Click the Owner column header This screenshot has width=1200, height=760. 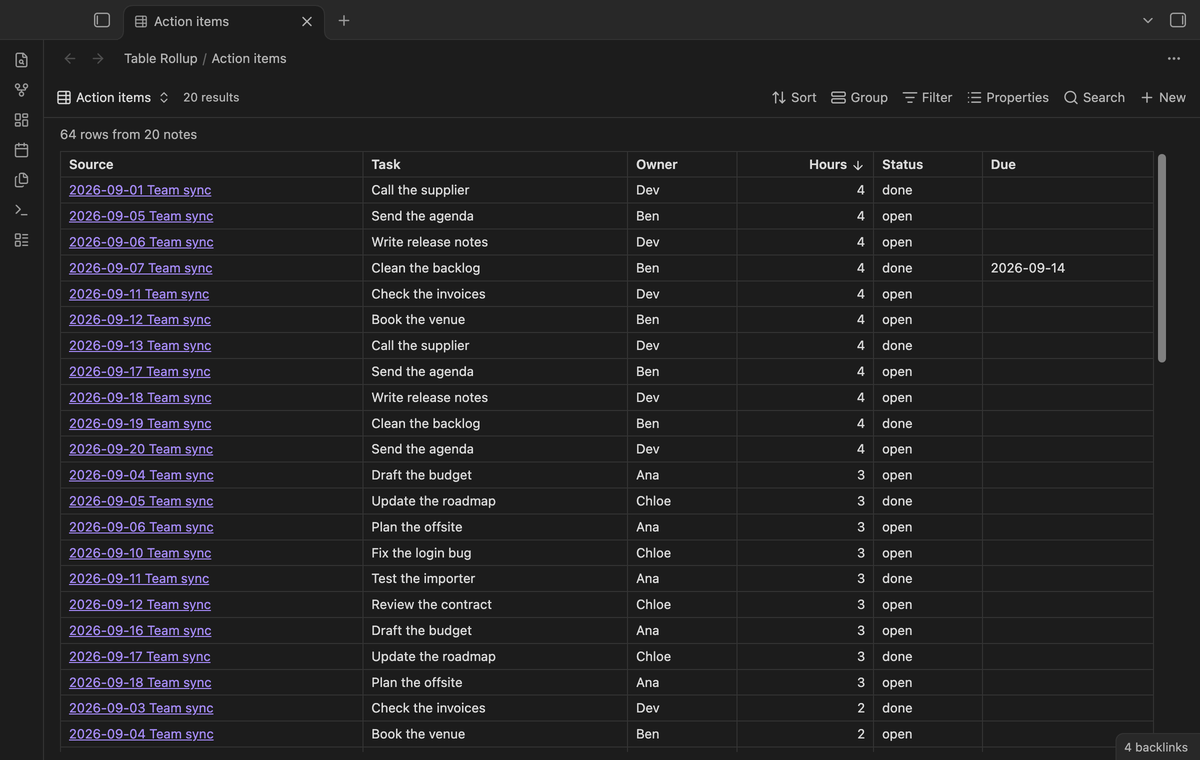tap(682, 164)
